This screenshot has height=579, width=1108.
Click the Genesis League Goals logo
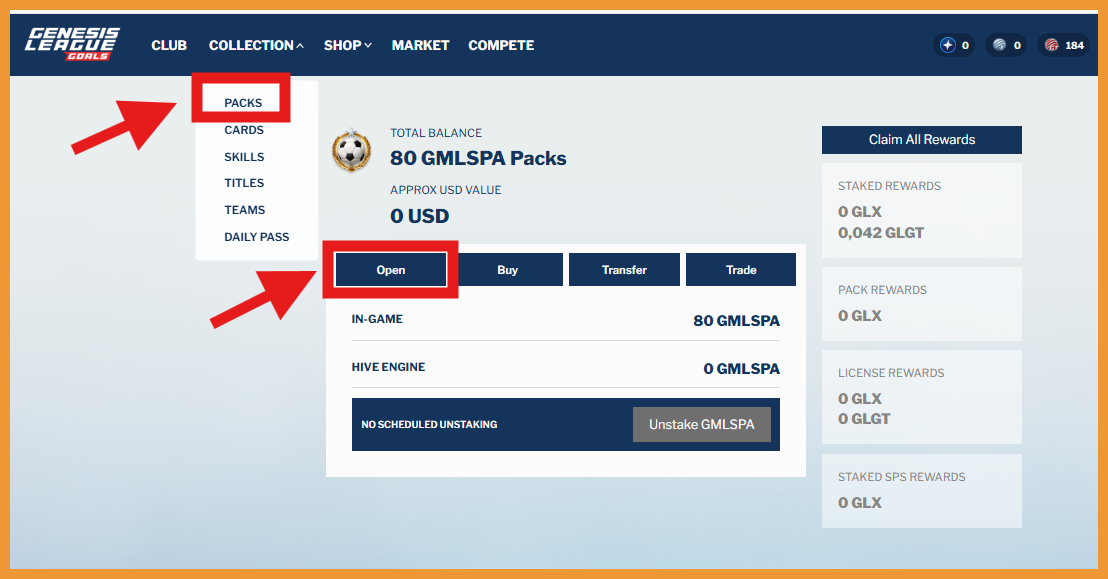[72, 44]
